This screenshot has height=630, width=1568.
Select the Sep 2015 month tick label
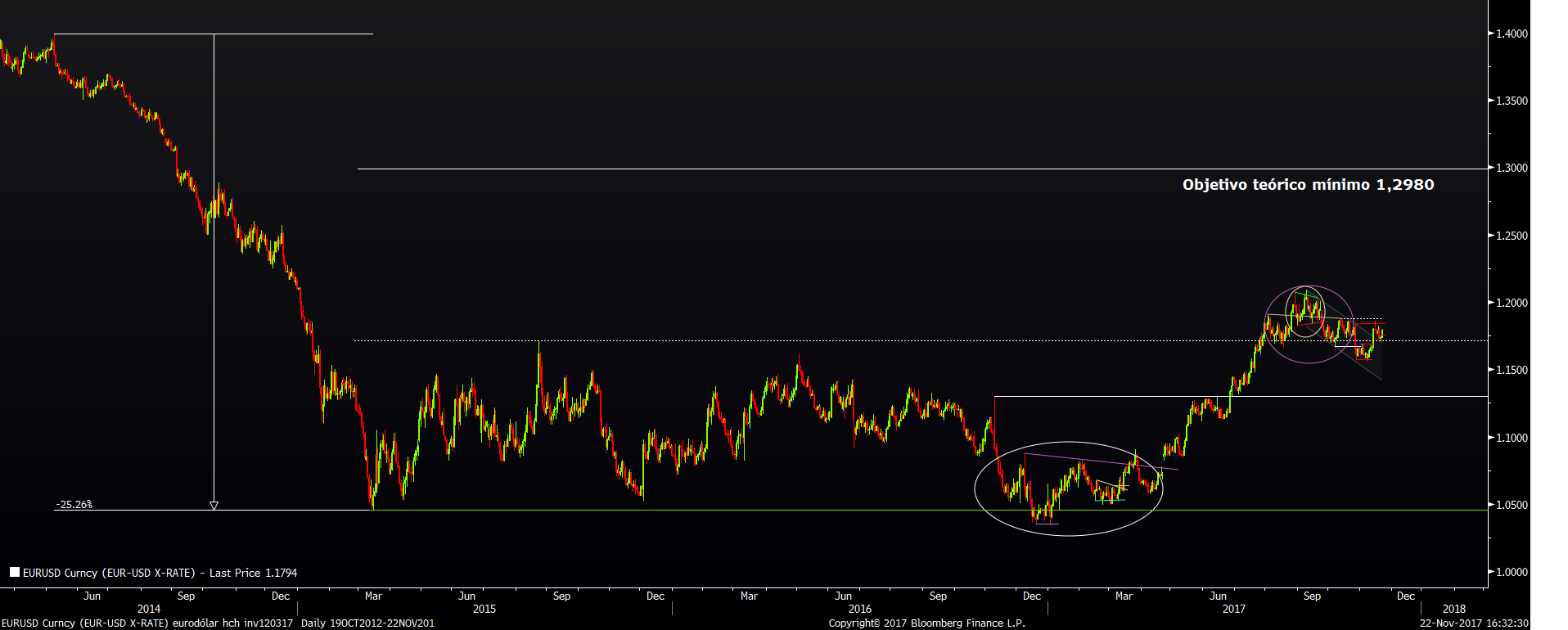click(x=561, y=596)
